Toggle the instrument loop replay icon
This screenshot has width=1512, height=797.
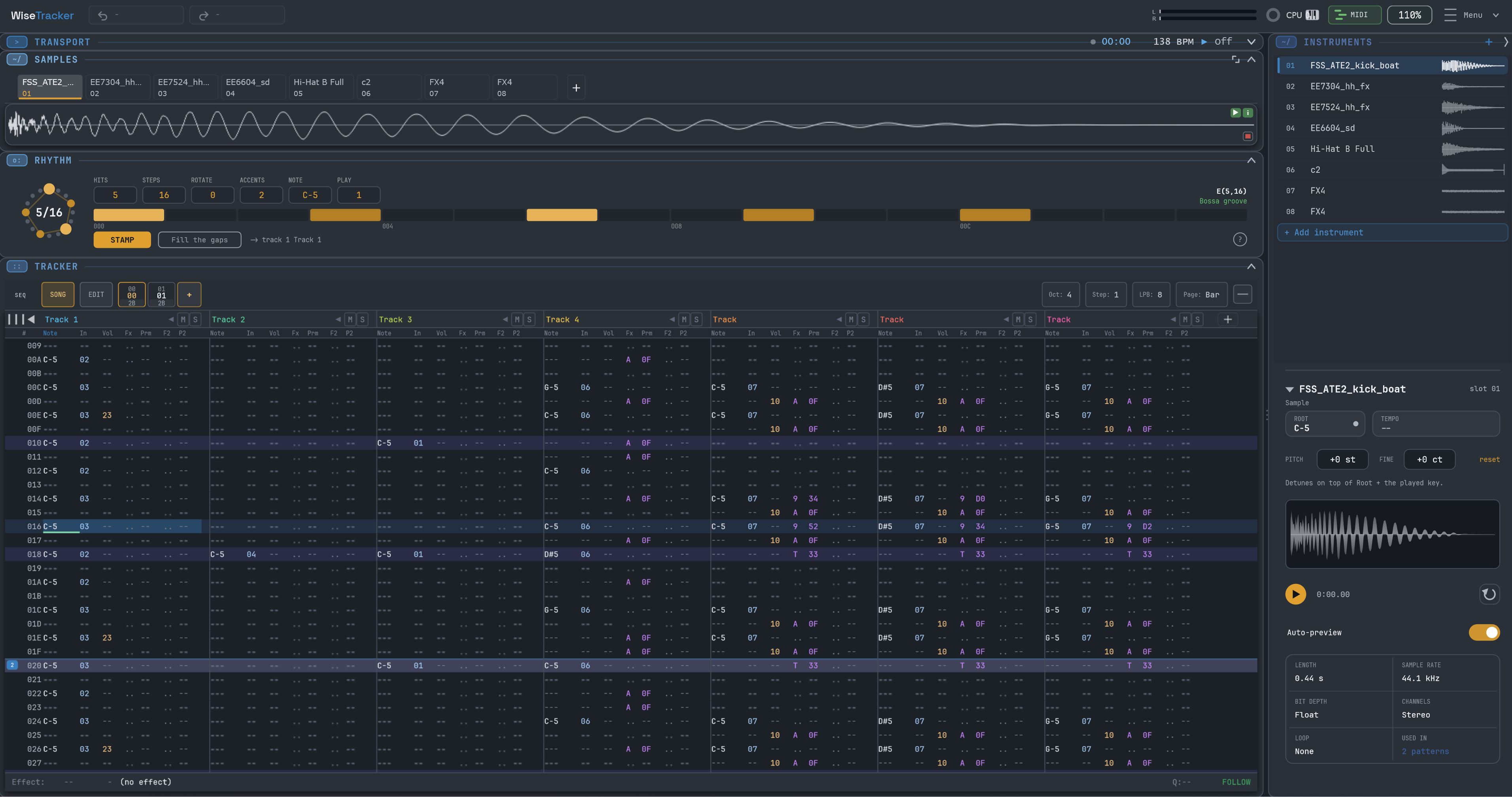coord(1489,594)
